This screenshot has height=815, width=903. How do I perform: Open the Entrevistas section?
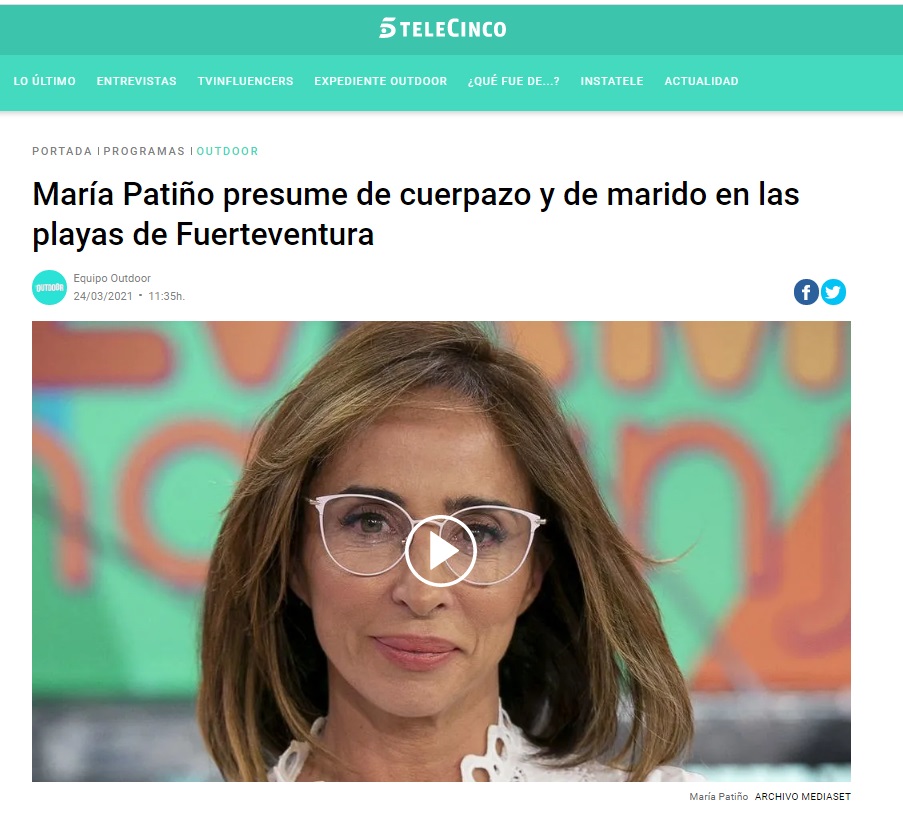136,81
